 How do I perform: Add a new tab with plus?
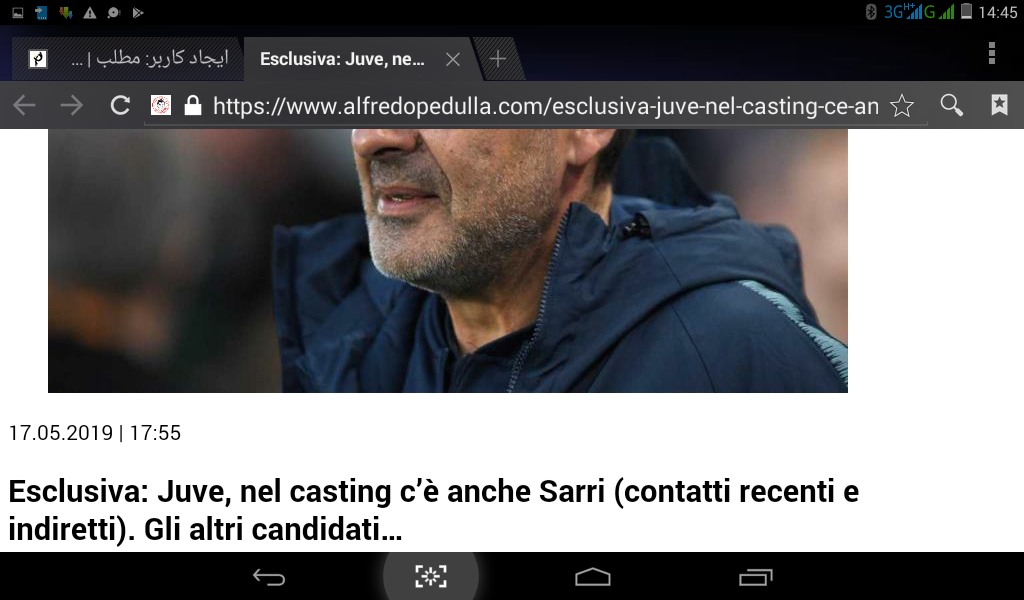click(x=498, y=59)
